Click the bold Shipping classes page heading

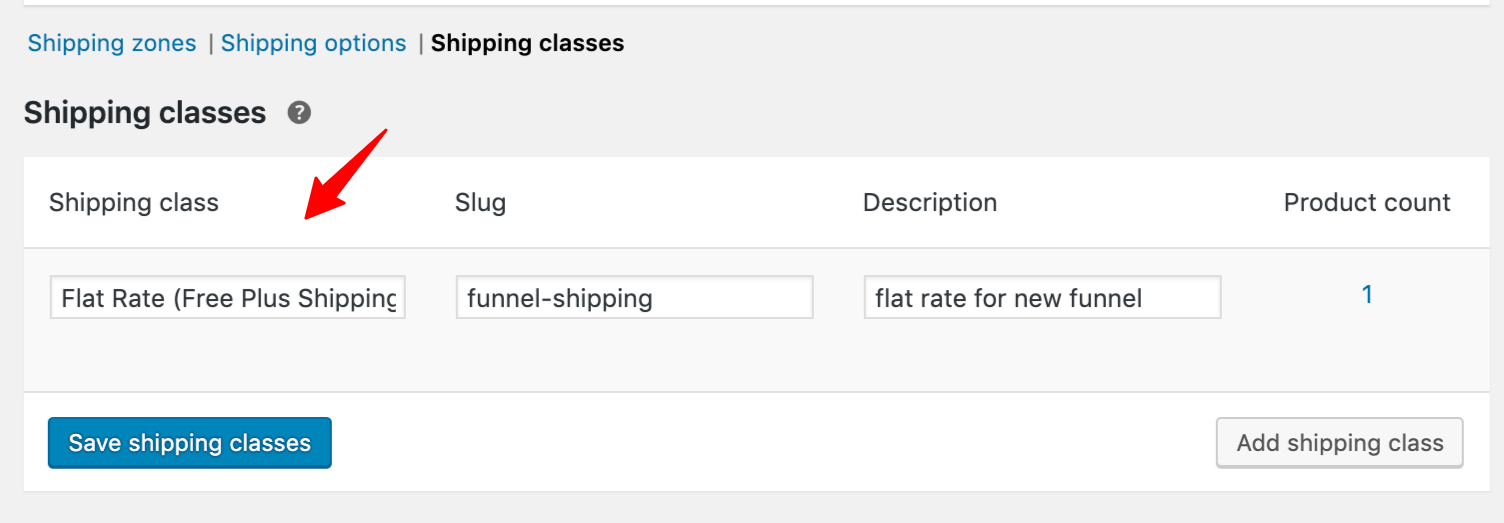coord(145,113)
